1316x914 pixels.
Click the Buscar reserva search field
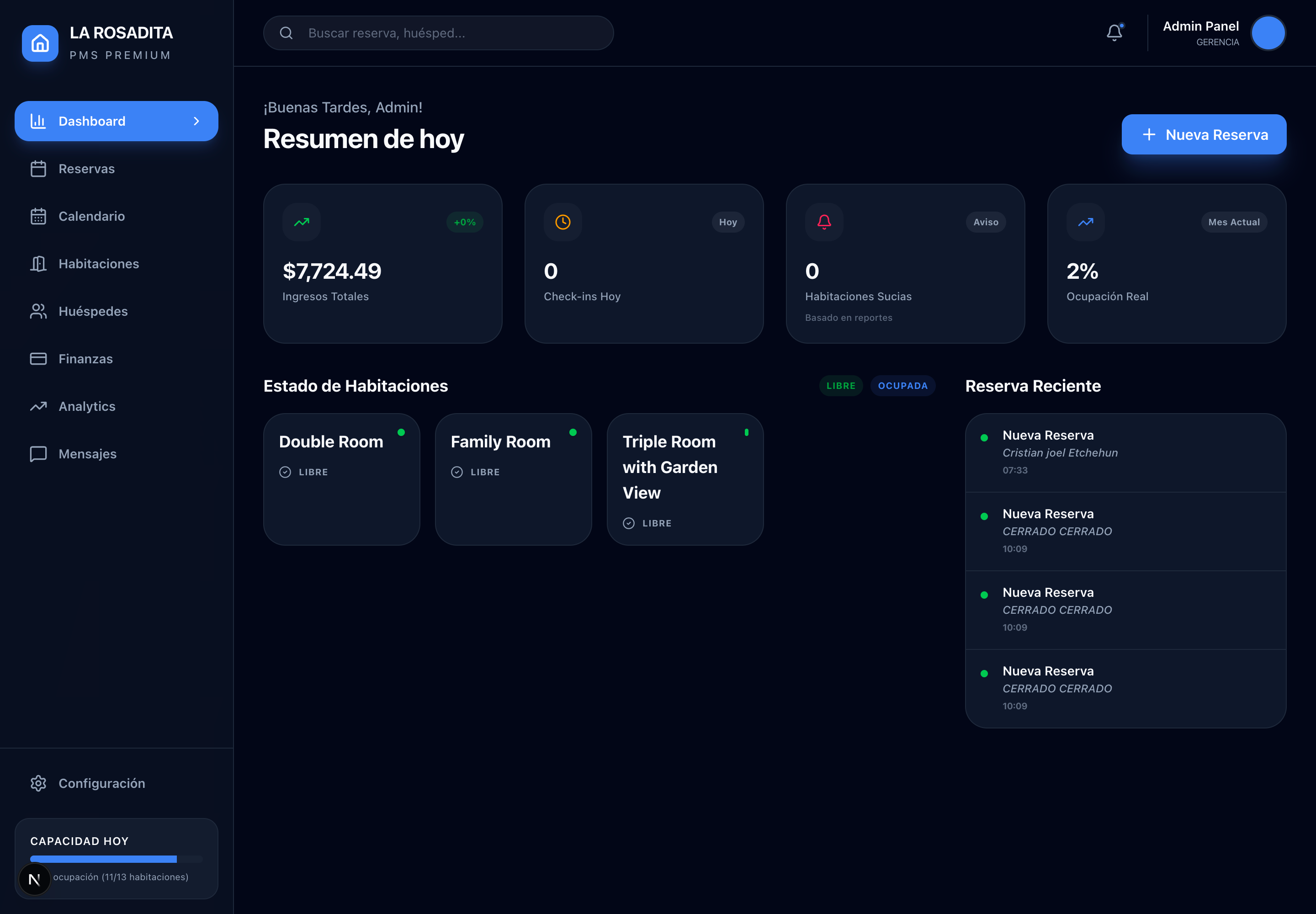click(x=438, y=33)
